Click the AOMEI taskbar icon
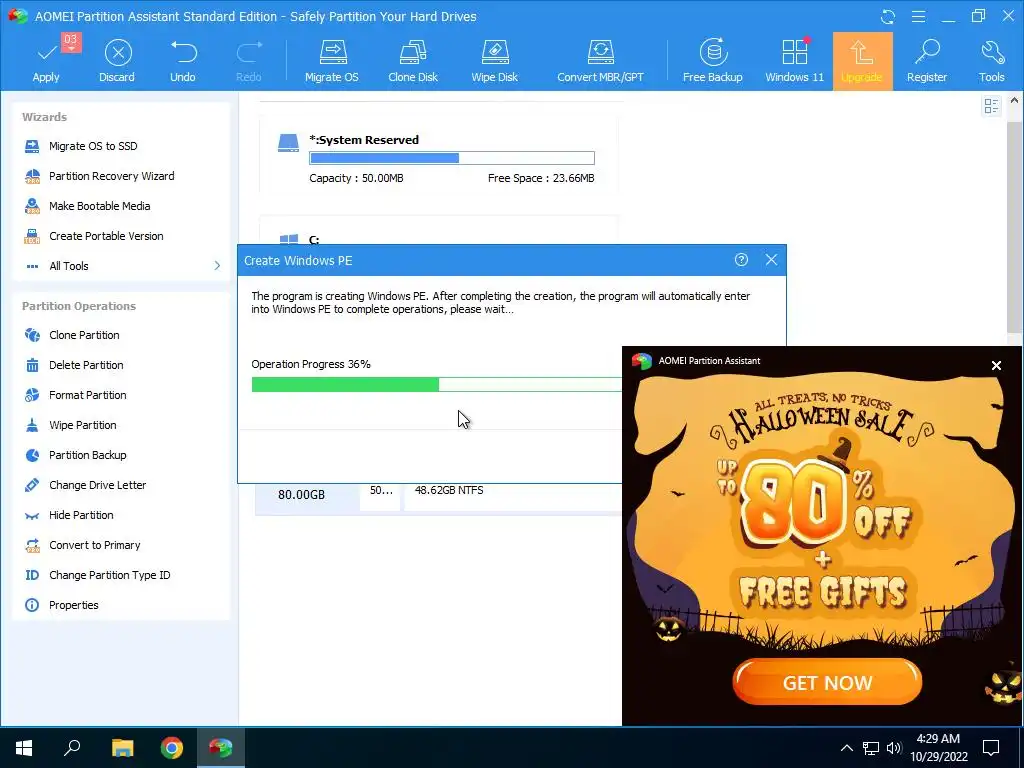 [221, 748]
